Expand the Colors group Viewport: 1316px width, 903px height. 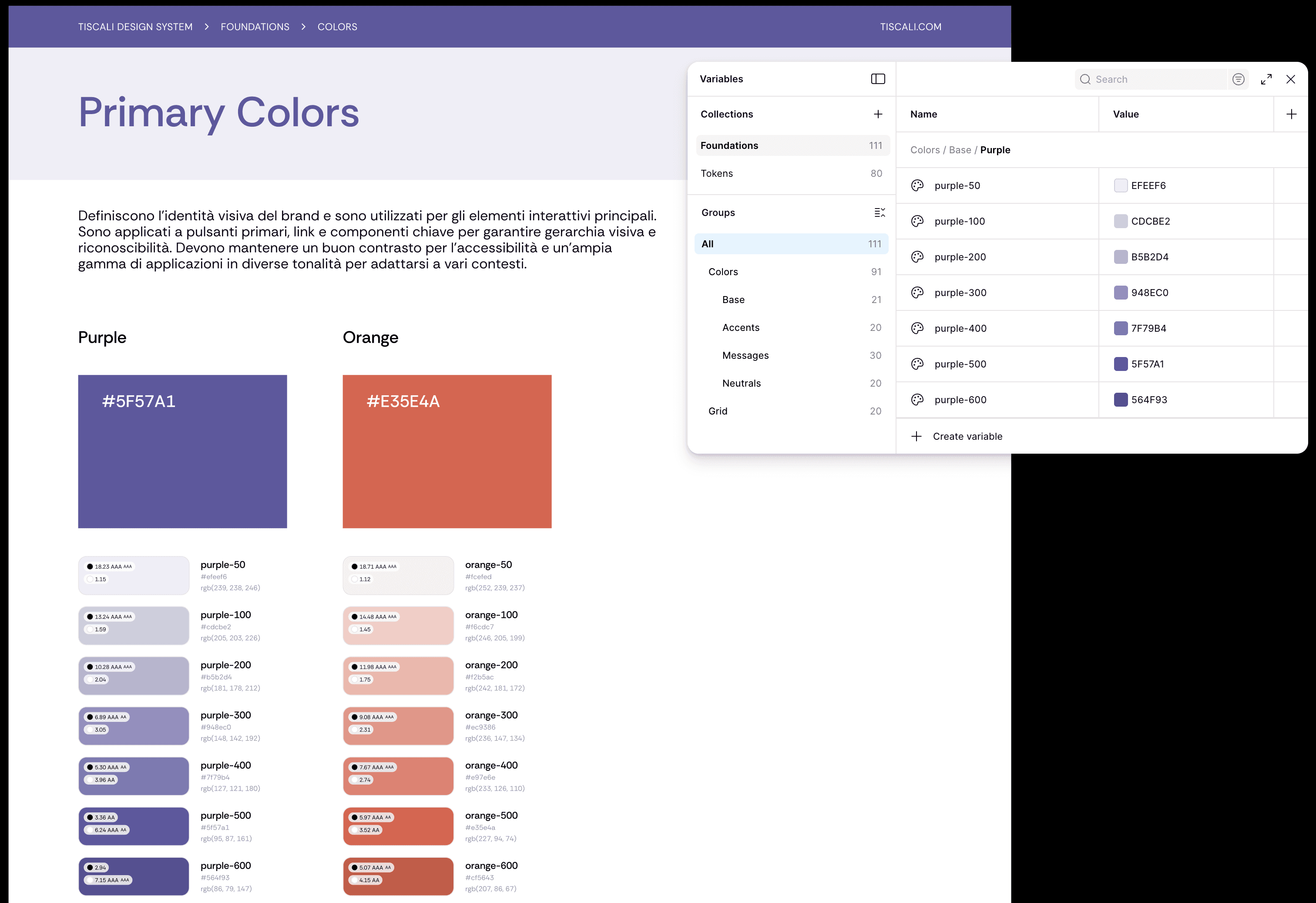723,272
